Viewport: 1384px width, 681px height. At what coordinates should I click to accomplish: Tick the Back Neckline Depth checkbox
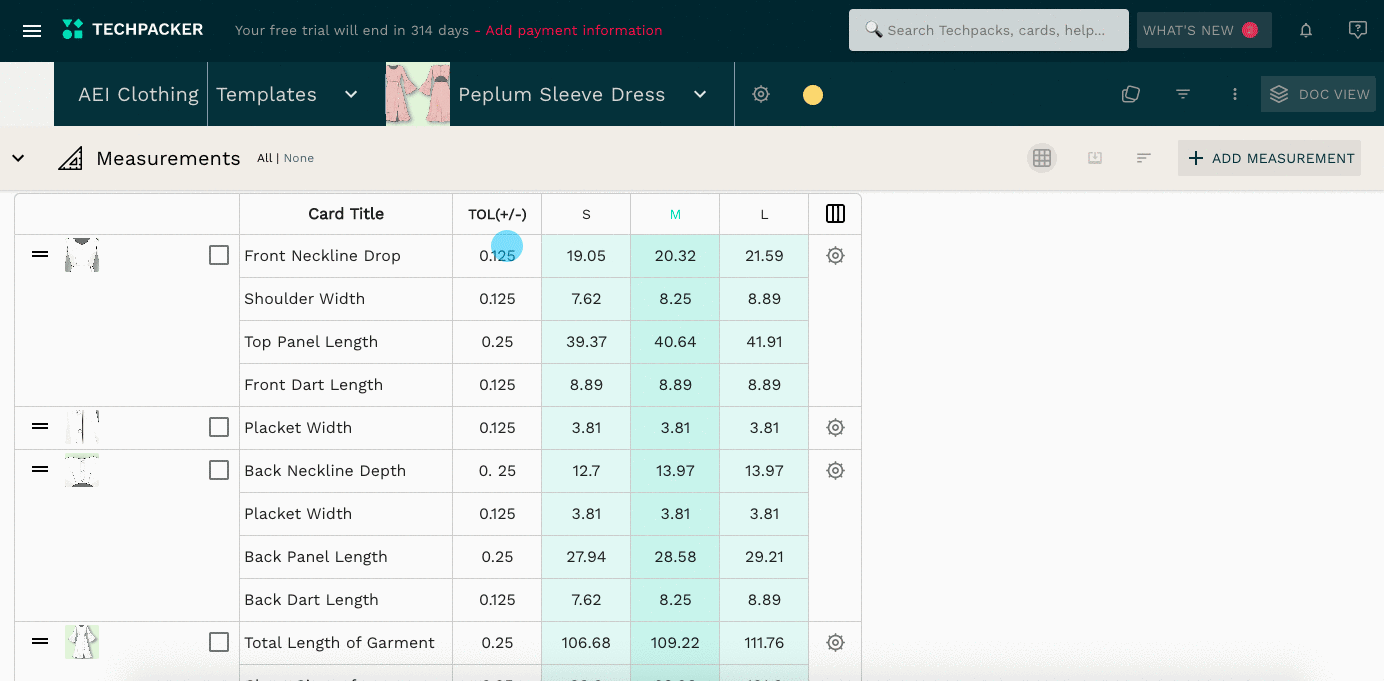219,470
